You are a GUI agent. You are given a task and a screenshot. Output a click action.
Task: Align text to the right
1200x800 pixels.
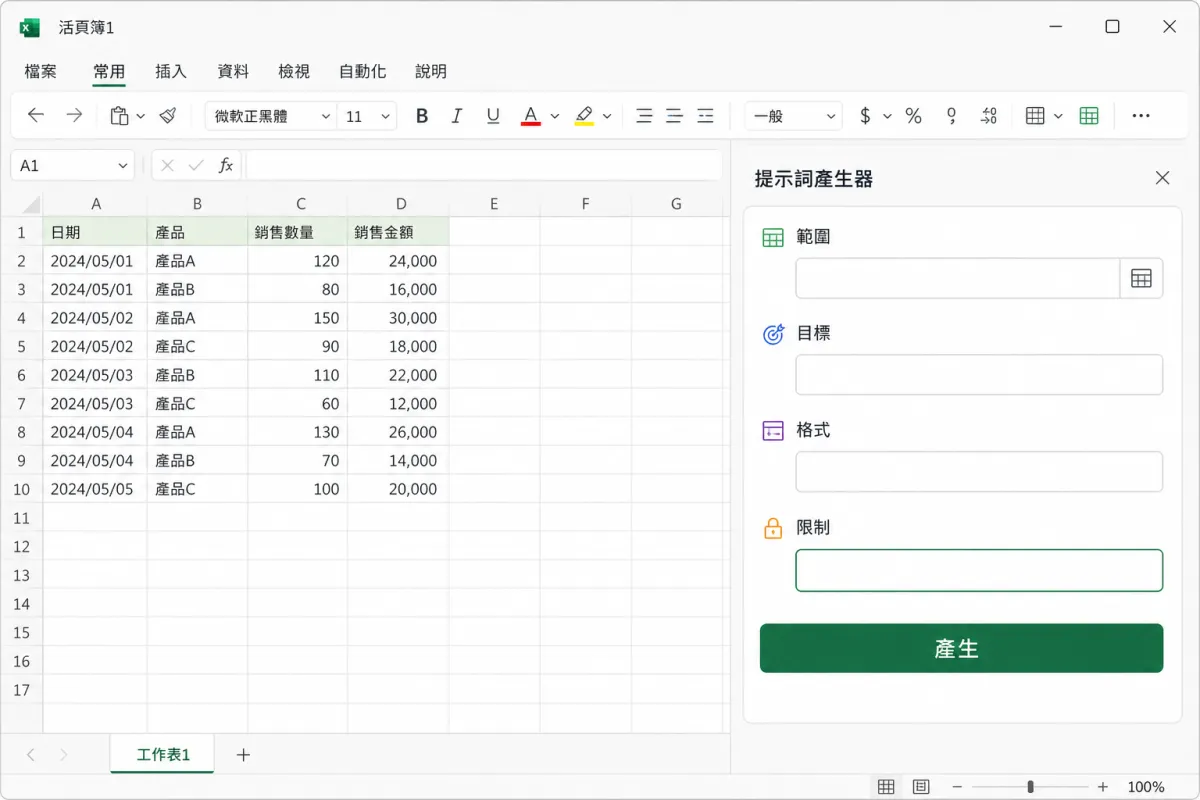click(706, 116)
